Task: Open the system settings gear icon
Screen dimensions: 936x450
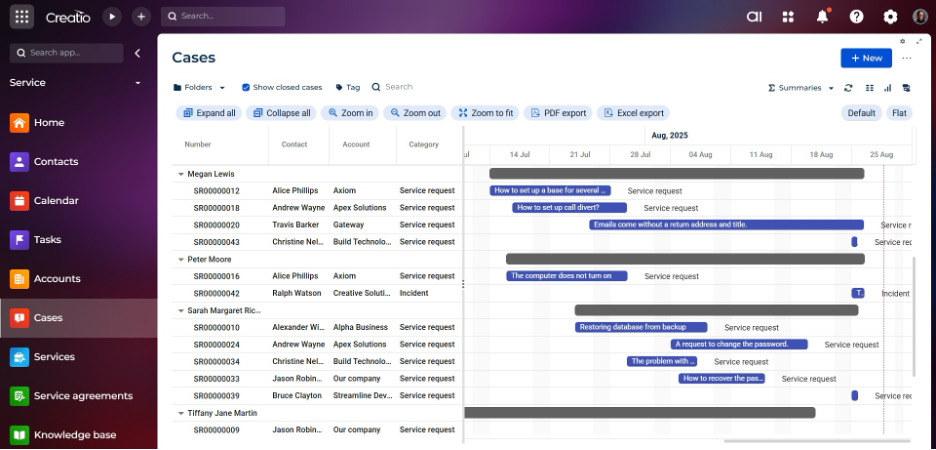Action: 890,16
